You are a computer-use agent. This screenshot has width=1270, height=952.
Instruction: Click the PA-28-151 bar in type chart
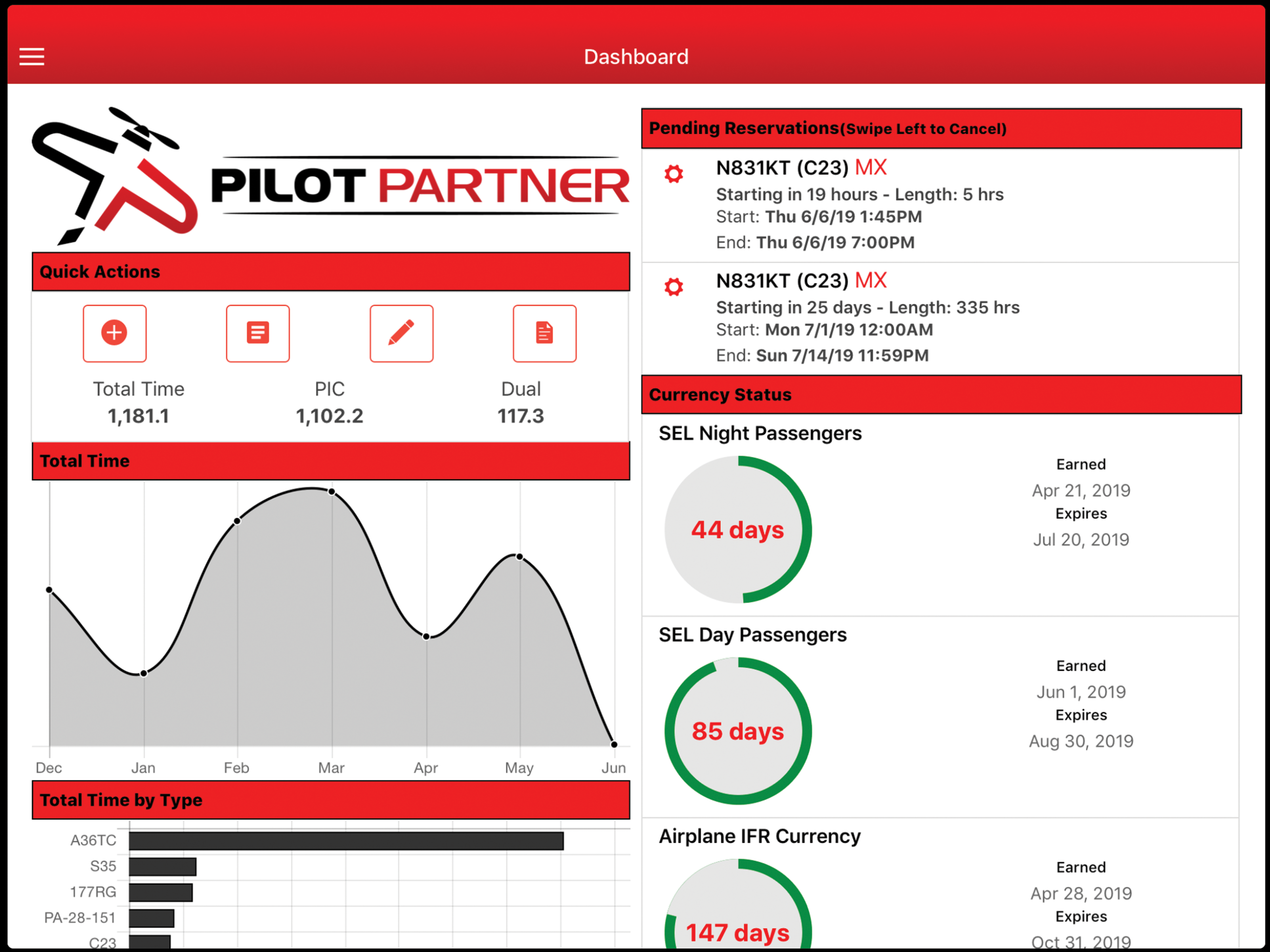pyautogui.click(x=152, y=918)
